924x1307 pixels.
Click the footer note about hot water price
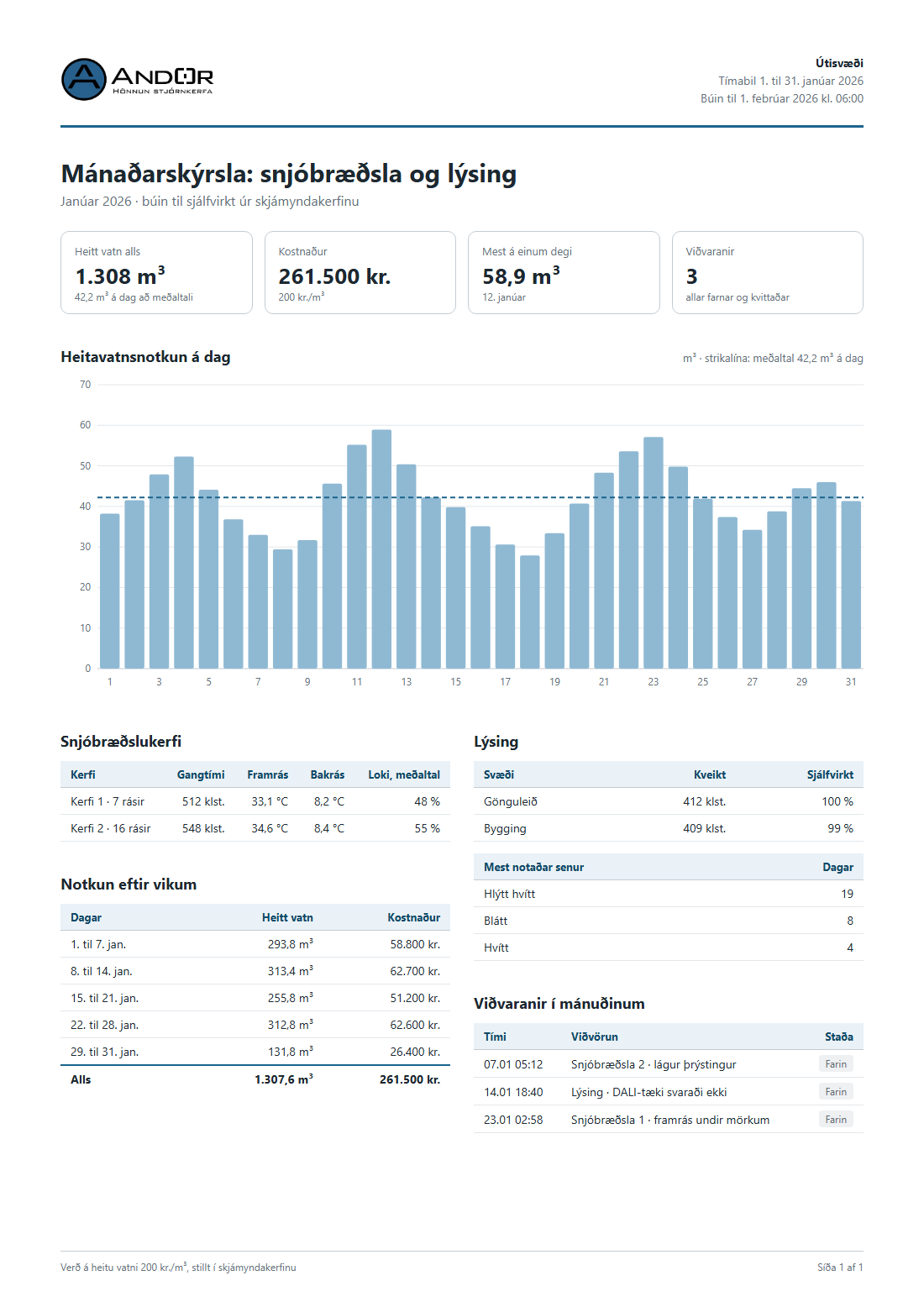click(178, 1268)
